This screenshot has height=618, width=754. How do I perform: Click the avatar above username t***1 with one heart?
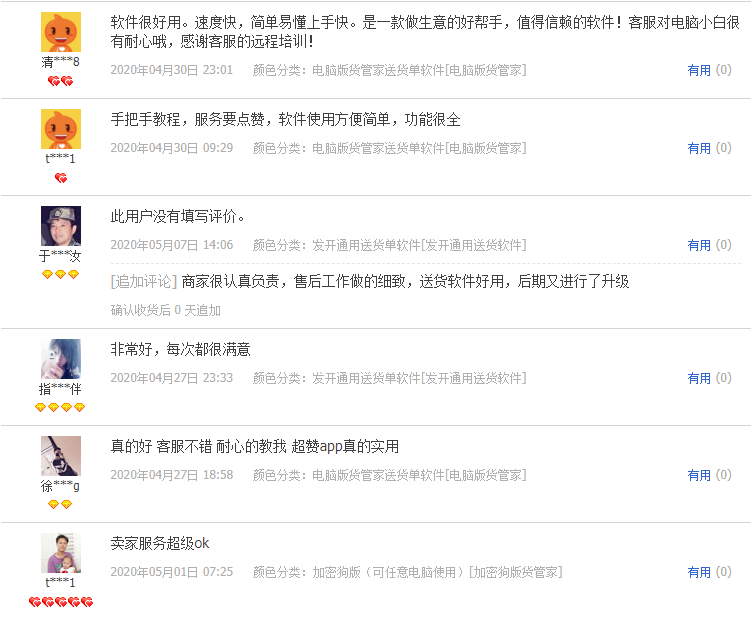[61, 129]
